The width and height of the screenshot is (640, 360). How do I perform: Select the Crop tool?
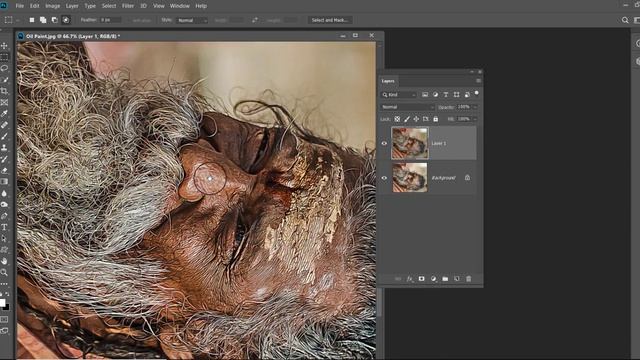tap(4, 91)
